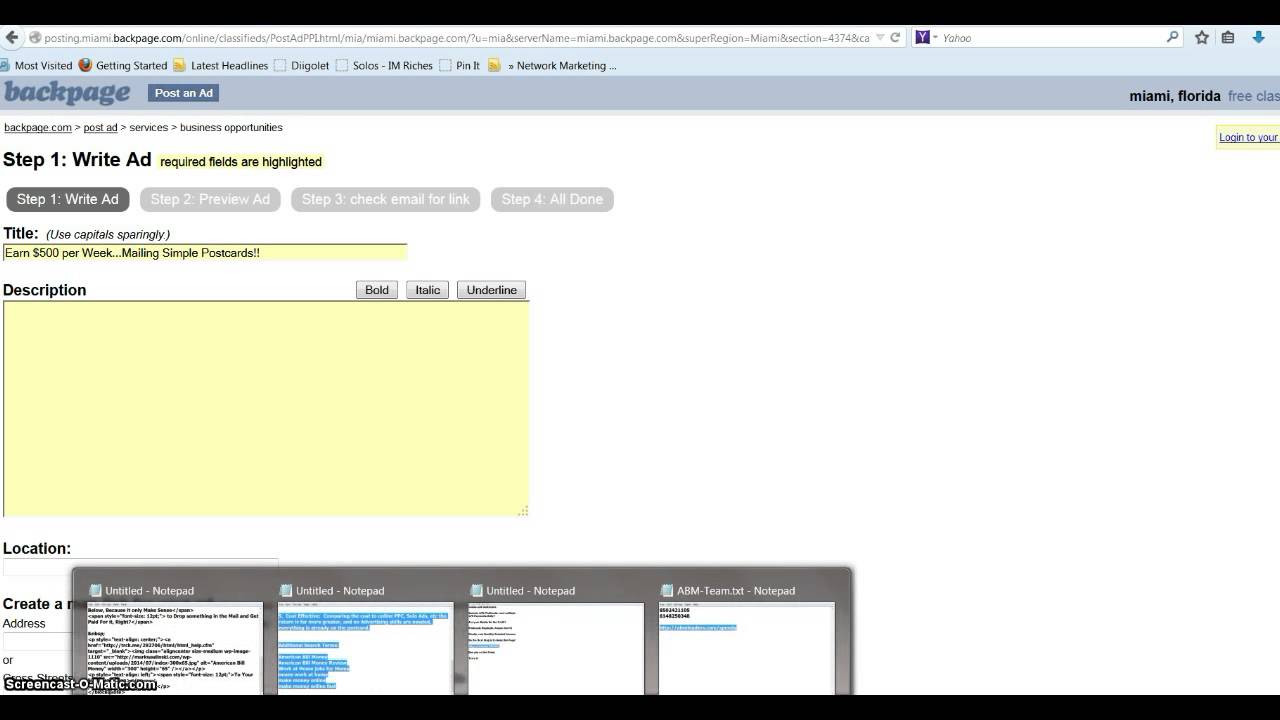
Task: Open Yahoo search engine selector
Action: 927,37
